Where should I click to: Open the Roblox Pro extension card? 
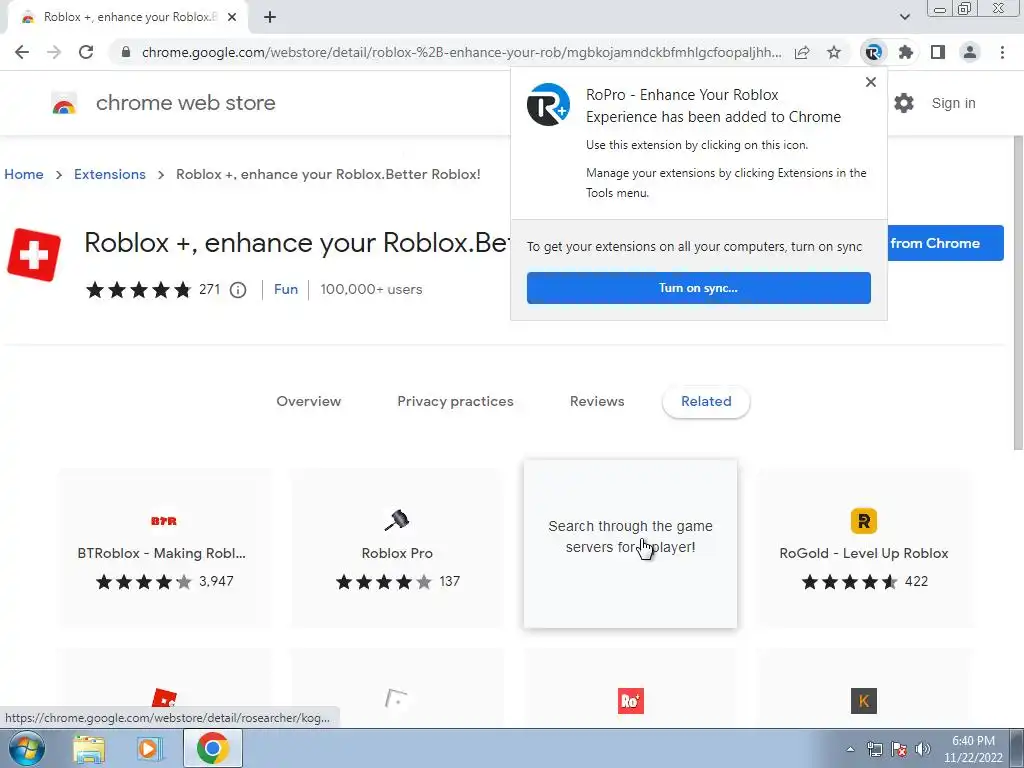tap(397, 548)
